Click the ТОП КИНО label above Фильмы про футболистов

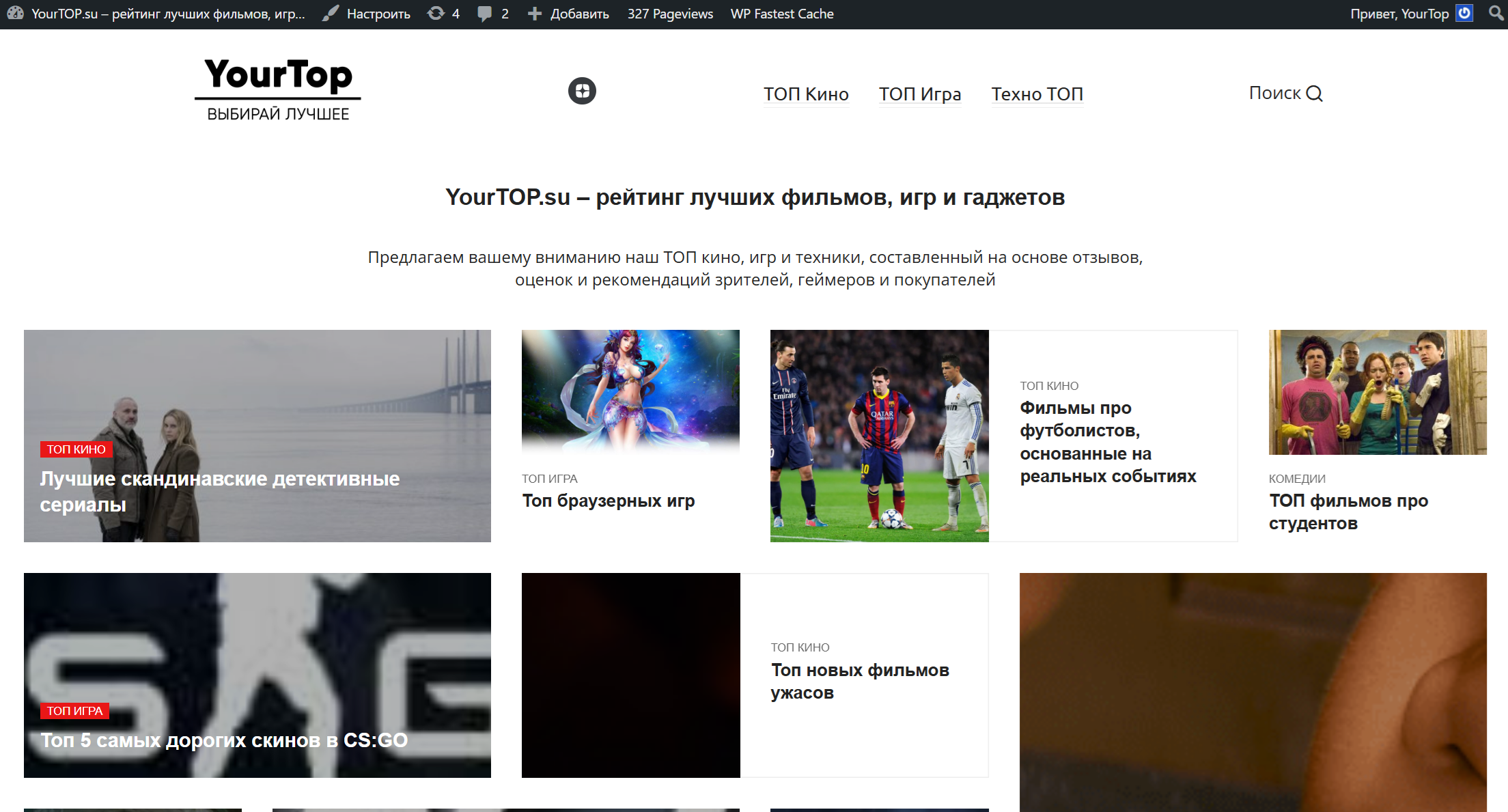(1049, 386)
